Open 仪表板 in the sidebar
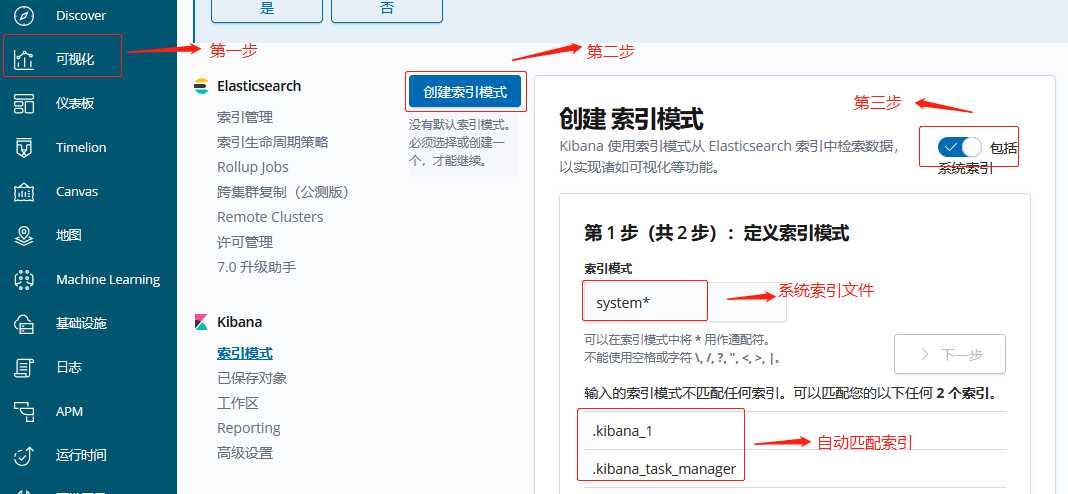Image resolution: width=1068 pixels, height=494 pixels. pos(75,104)
